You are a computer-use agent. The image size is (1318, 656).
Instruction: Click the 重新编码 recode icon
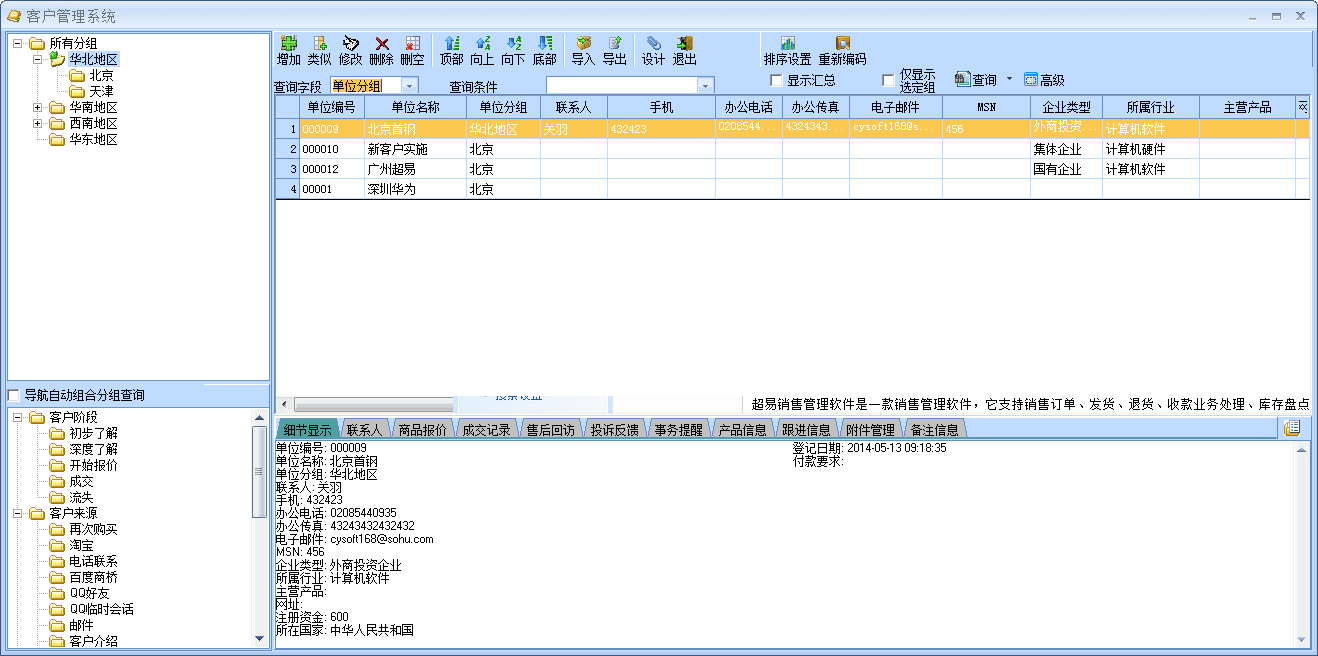842,44
